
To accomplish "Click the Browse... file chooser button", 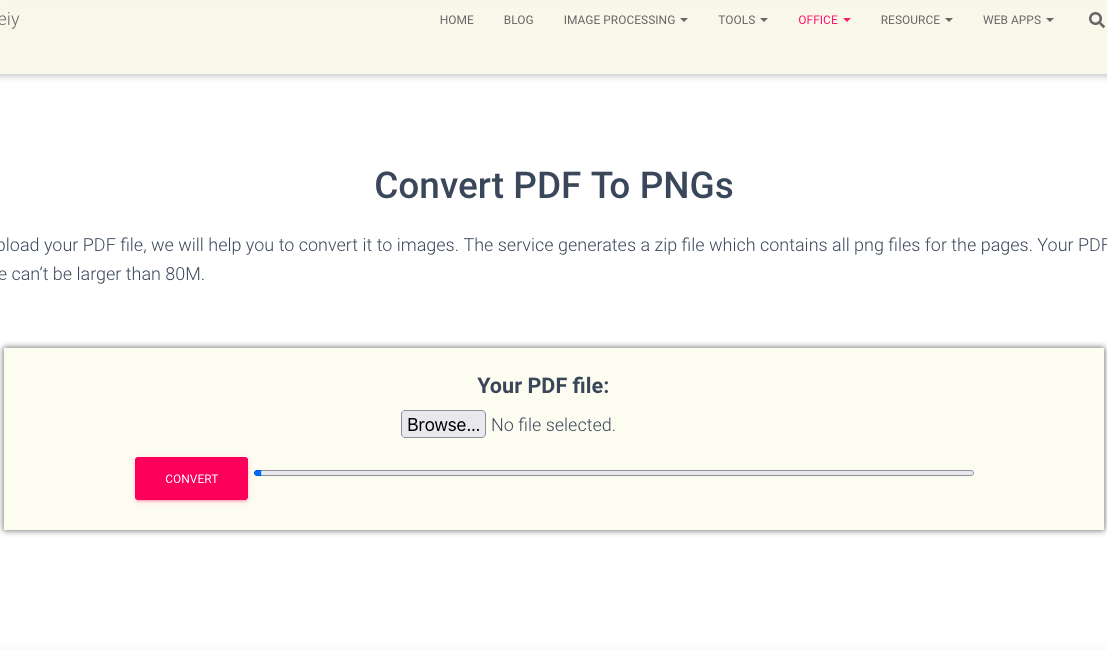I will point(443,424).
